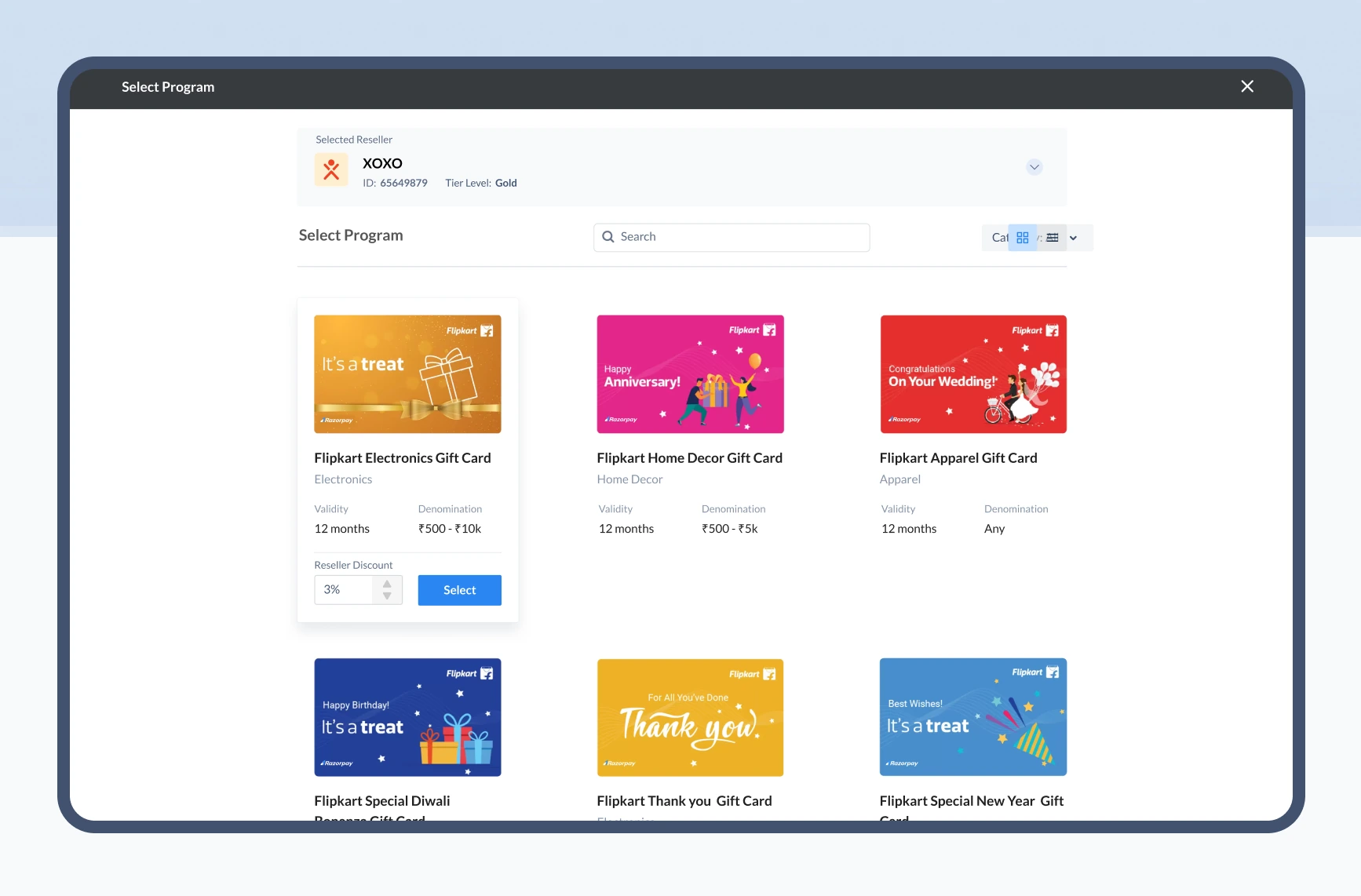
Task: Switch to list view
Action: point(1053,238)
